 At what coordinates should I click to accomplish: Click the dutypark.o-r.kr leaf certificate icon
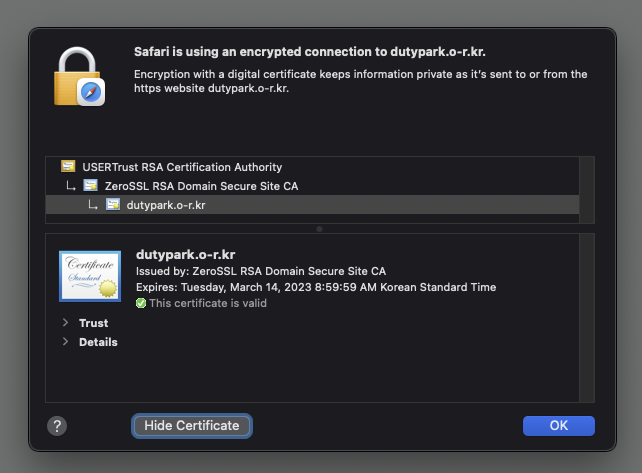tap(113, 204)
